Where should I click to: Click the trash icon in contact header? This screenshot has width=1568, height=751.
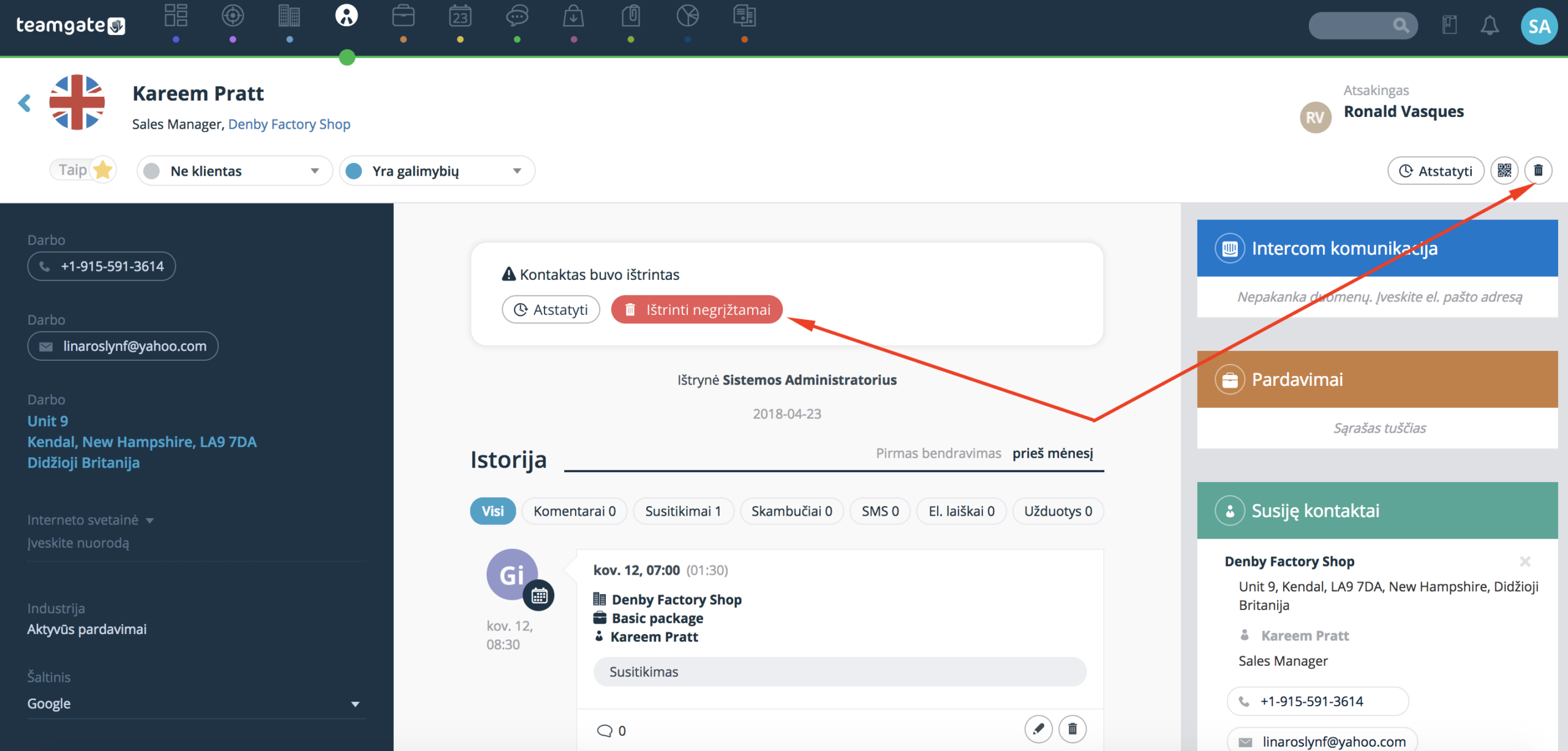[1538, 170]
